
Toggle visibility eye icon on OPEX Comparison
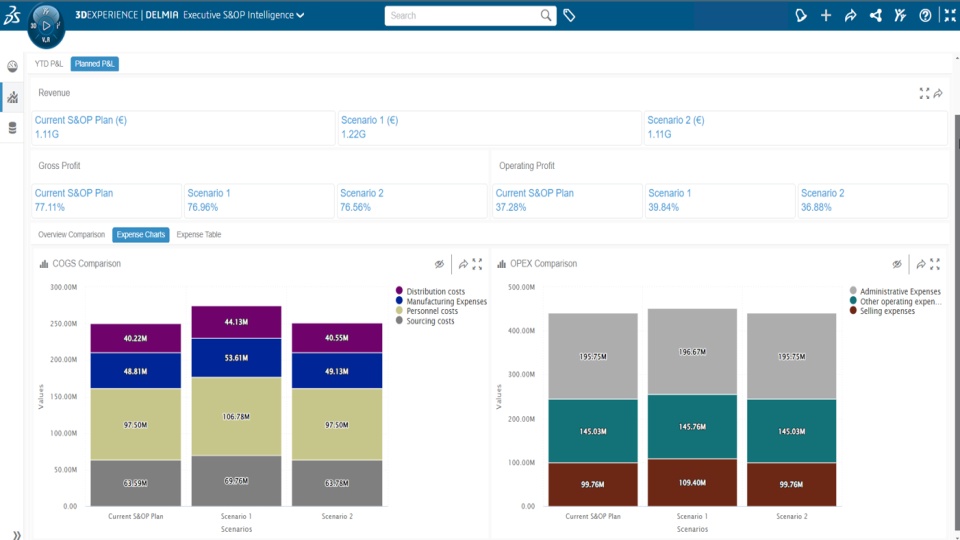point(897,264)
